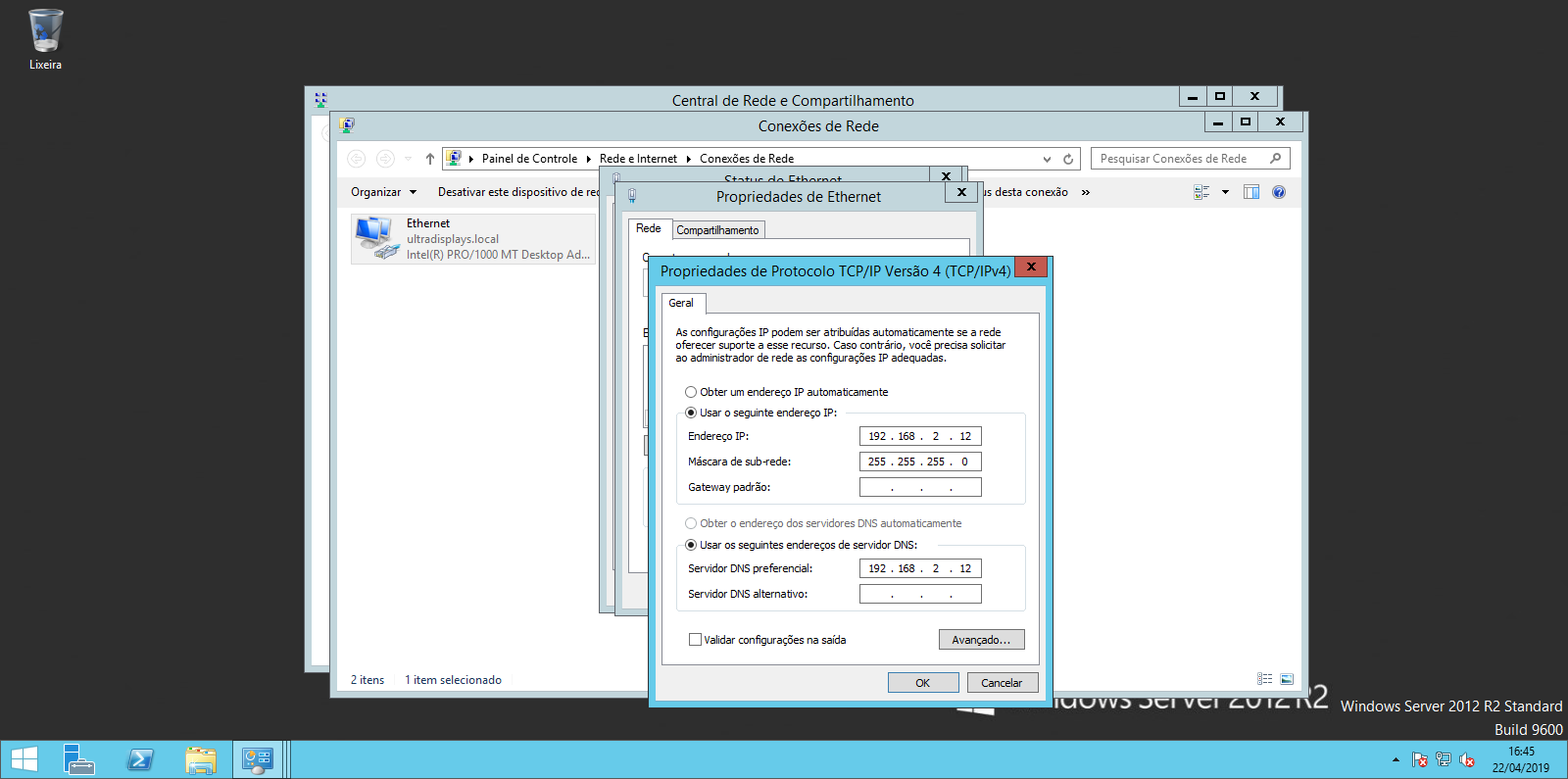Select Usar o seguinte endereço IP
This screenshot has height=779, width=1568.
[x=691, y=413]
